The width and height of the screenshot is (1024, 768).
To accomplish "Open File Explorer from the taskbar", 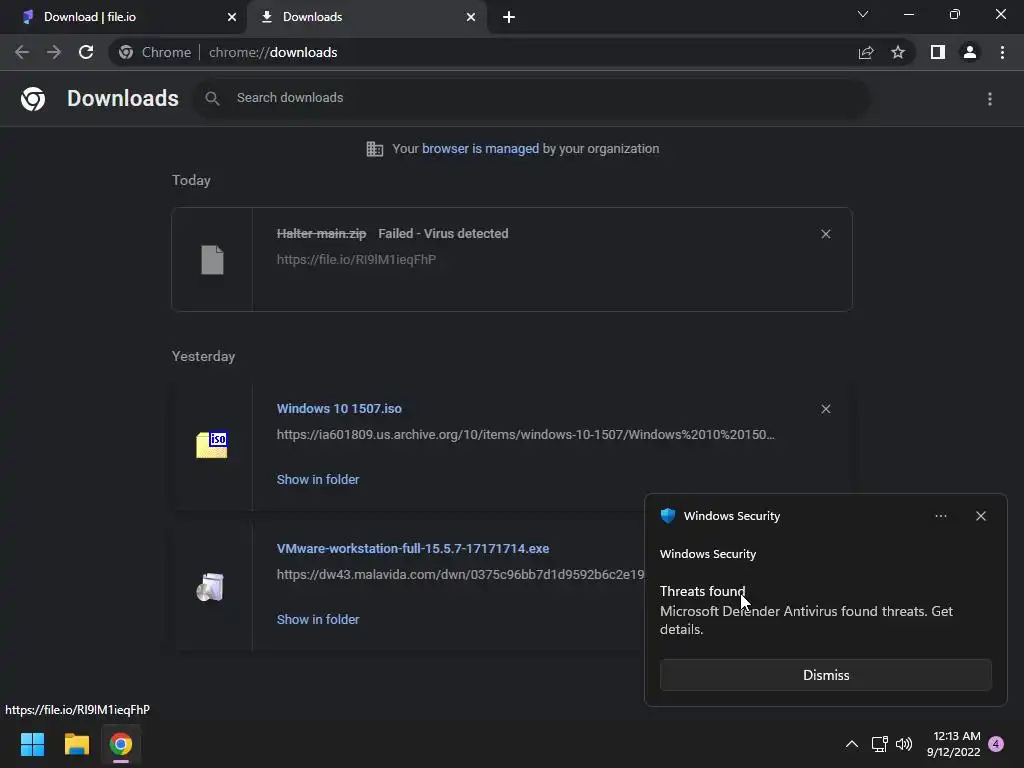I will point(76,744).
